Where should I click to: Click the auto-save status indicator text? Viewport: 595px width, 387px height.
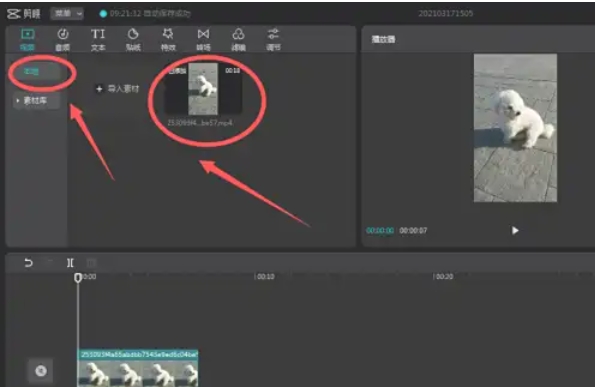(150, 14)
